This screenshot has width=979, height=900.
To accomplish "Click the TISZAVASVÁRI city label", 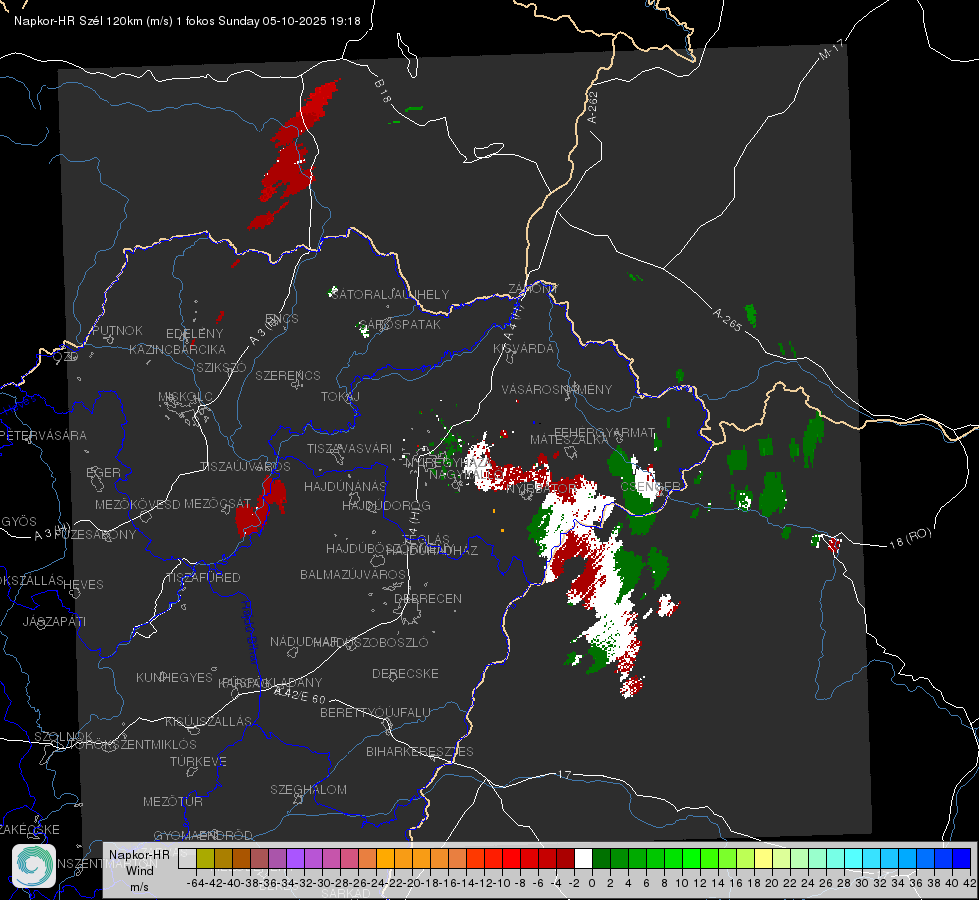I will (349, 448).
